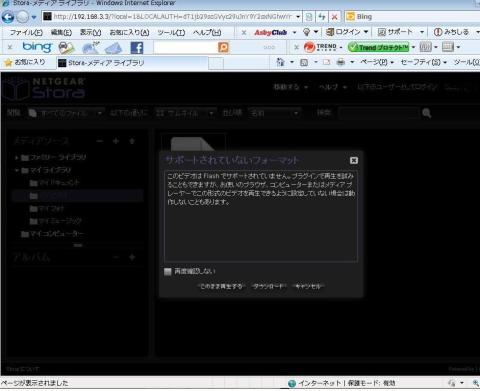Screen dimensions: 480x391
Task: Collapse the マイライブラリ tree node
Action: [x=16, y=170]
